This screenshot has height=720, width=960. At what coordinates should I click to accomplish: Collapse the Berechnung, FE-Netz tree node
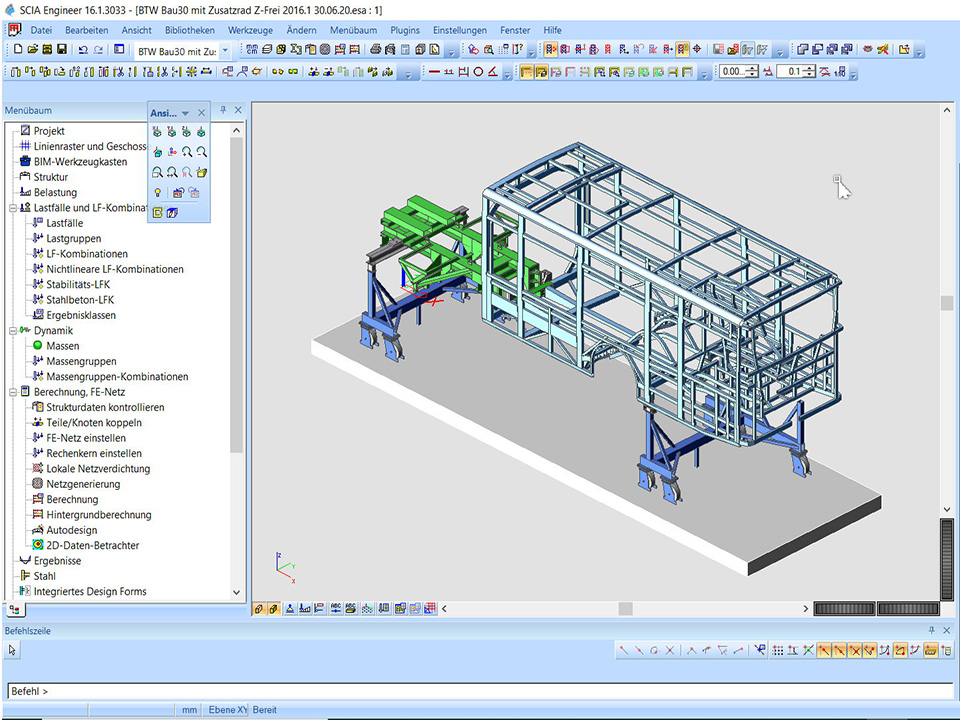(12, 392)
